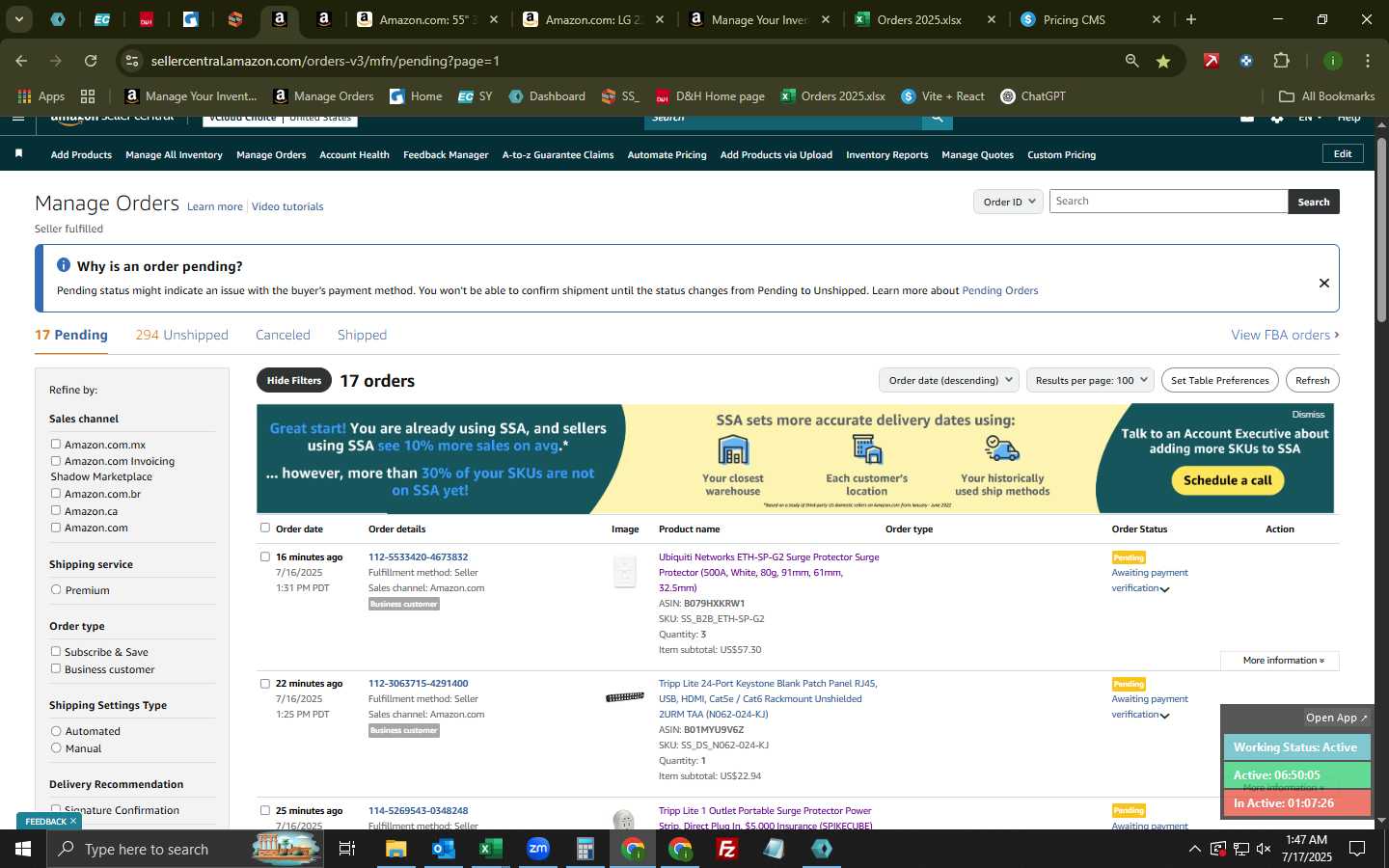1389x868 pixels.
Task: Open the browser tab search dropdown arrow
Action: pyautogui.click(x=19, y=19)
